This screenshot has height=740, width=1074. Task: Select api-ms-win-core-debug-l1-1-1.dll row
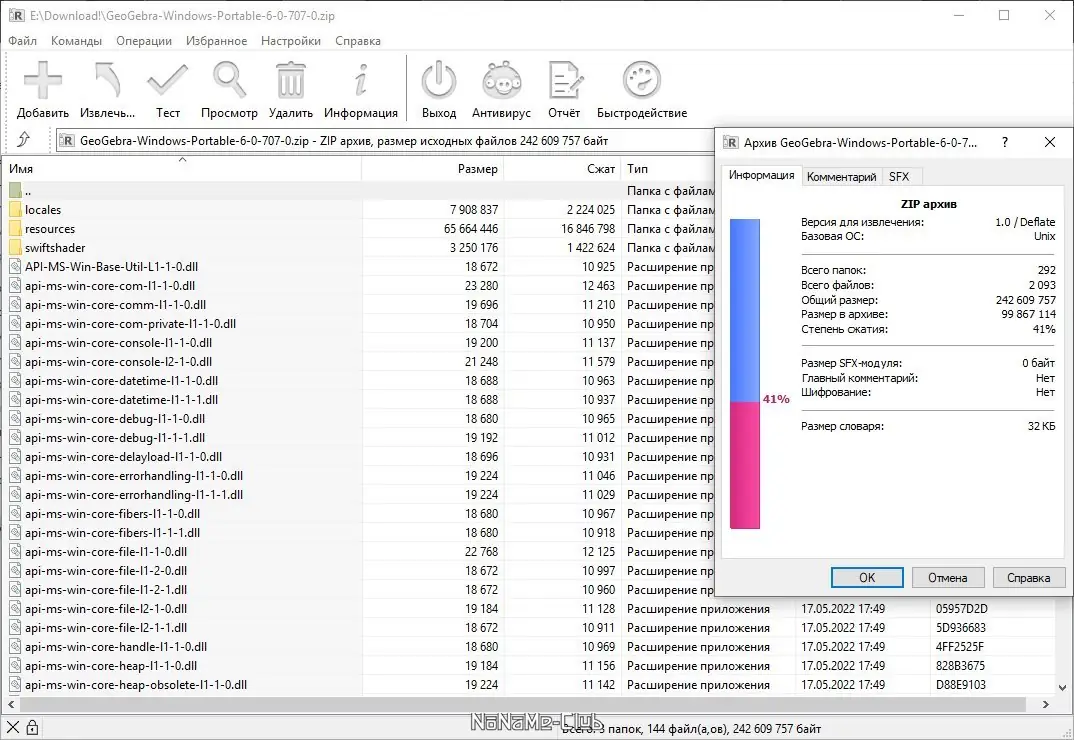click(x=360, y=438)
